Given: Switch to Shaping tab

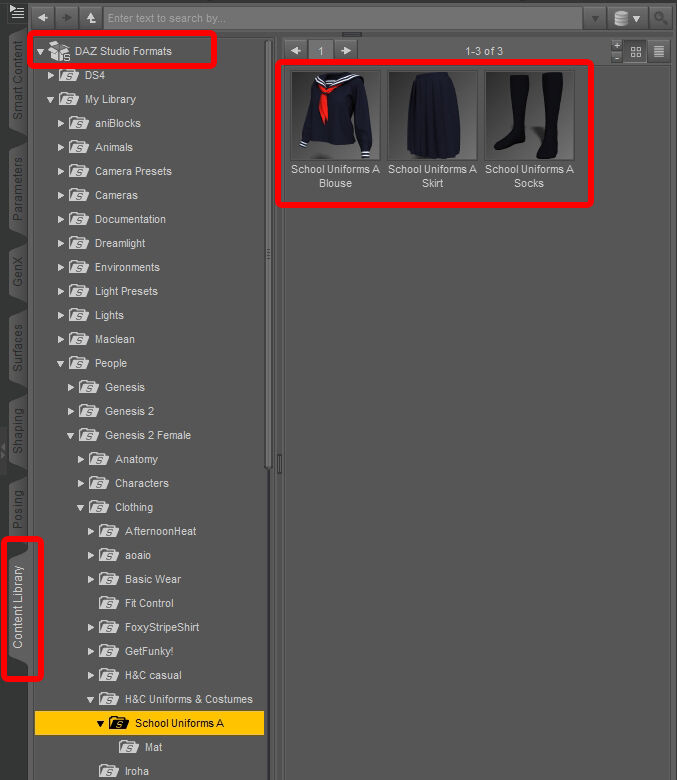Looking at the screenshot, I should (17, 431).
